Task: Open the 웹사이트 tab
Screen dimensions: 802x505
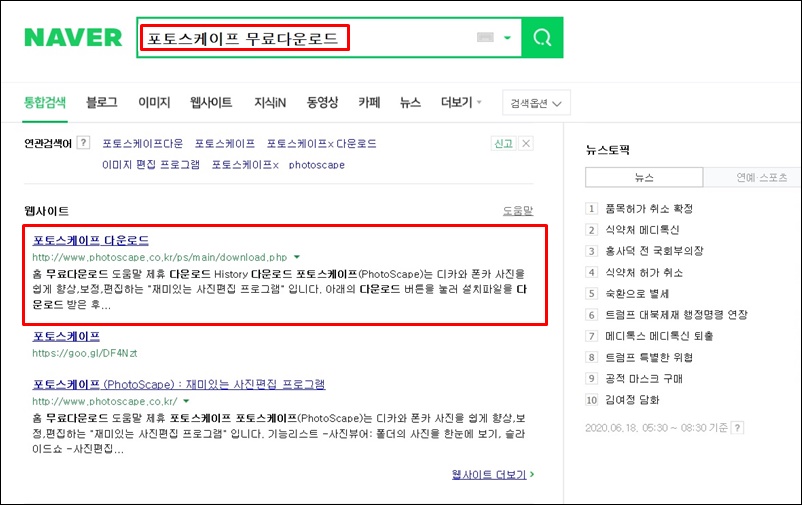Action: (x=211, y=102)
